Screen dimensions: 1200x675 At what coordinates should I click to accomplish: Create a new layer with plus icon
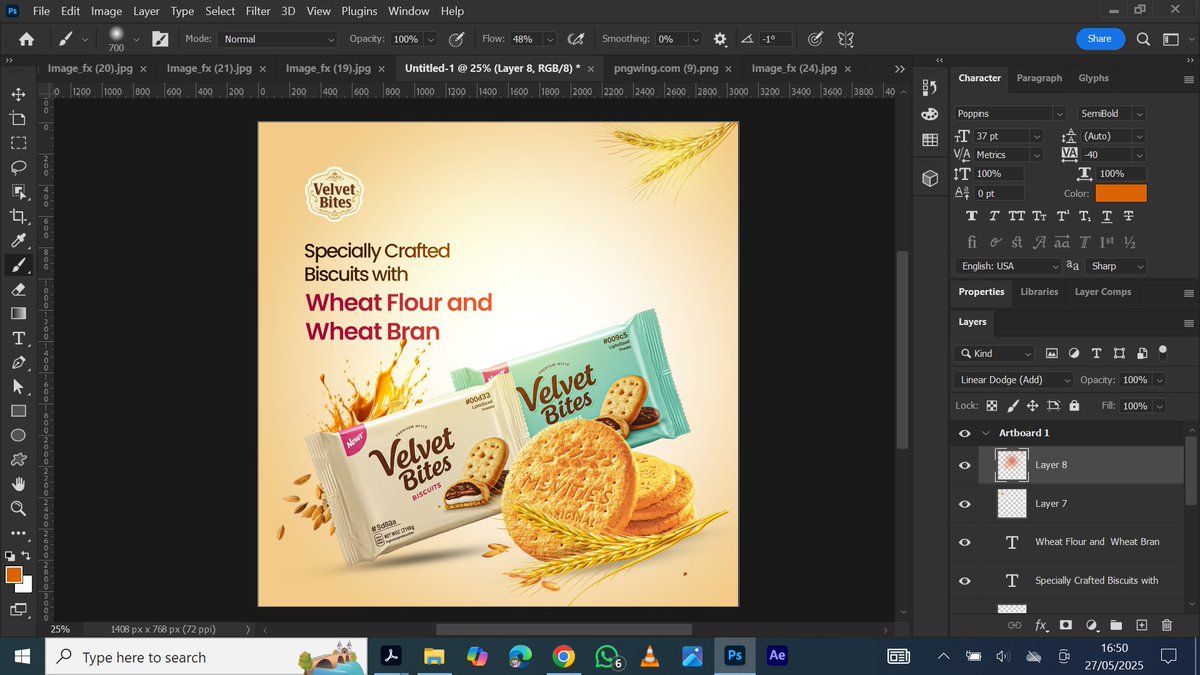(x=1141, y=625)
